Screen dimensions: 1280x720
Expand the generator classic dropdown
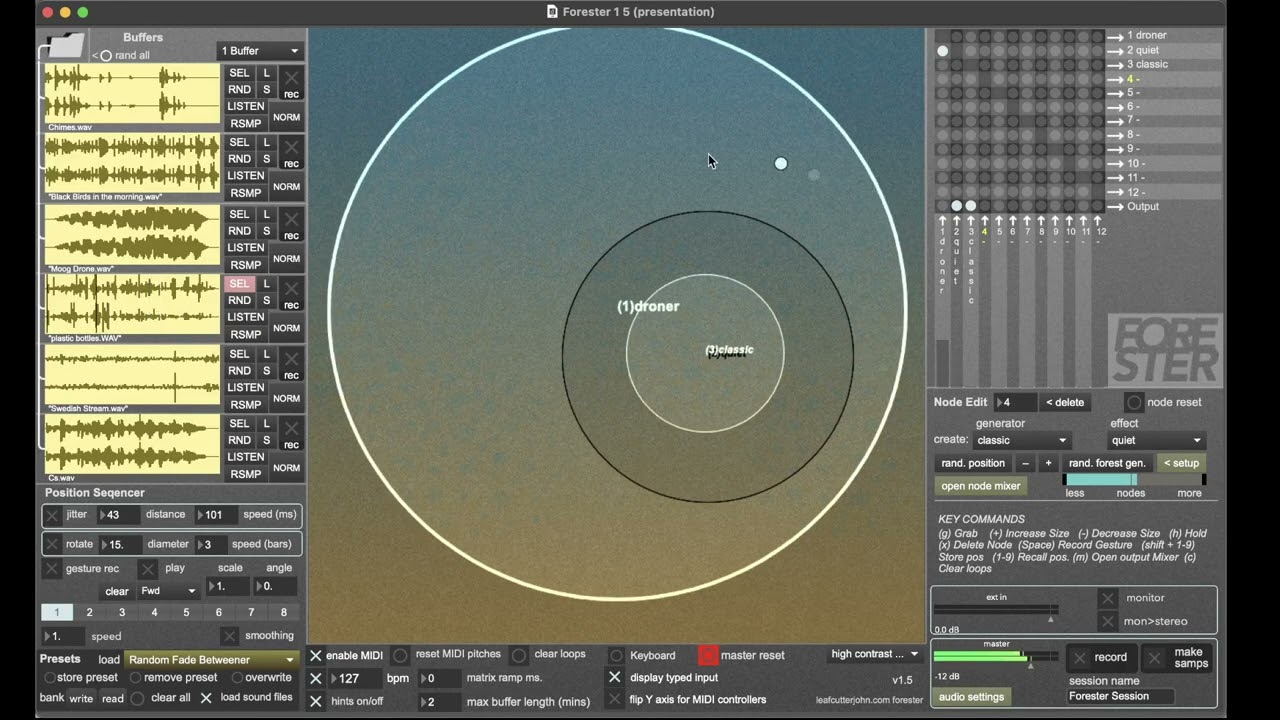pos(1021,440)
